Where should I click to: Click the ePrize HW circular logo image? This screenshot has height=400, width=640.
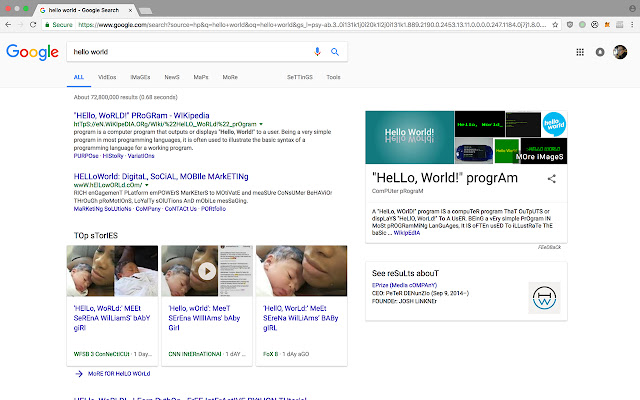point(544,298)
